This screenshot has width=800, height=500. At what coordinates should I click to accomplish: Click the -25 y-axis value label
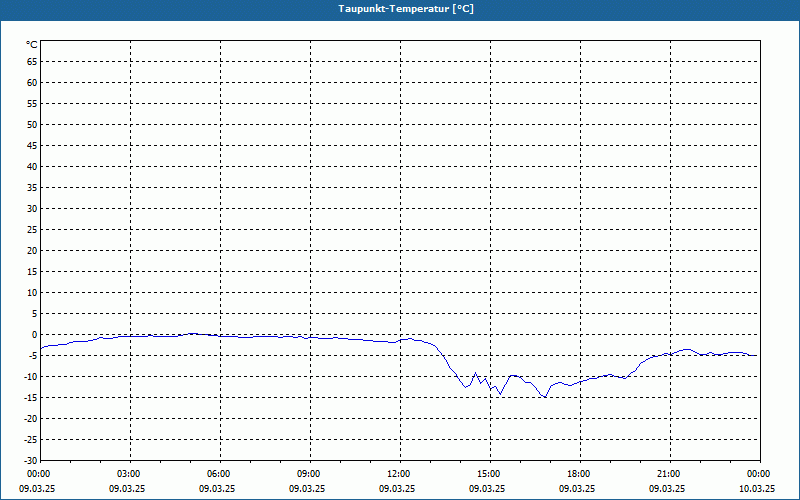coord(30,440)
